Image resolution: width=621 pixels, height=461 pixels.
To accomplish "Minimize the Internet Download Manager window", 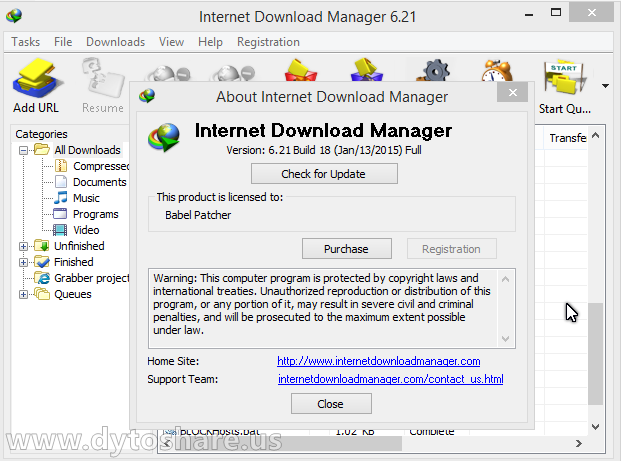I will (529, 14).
